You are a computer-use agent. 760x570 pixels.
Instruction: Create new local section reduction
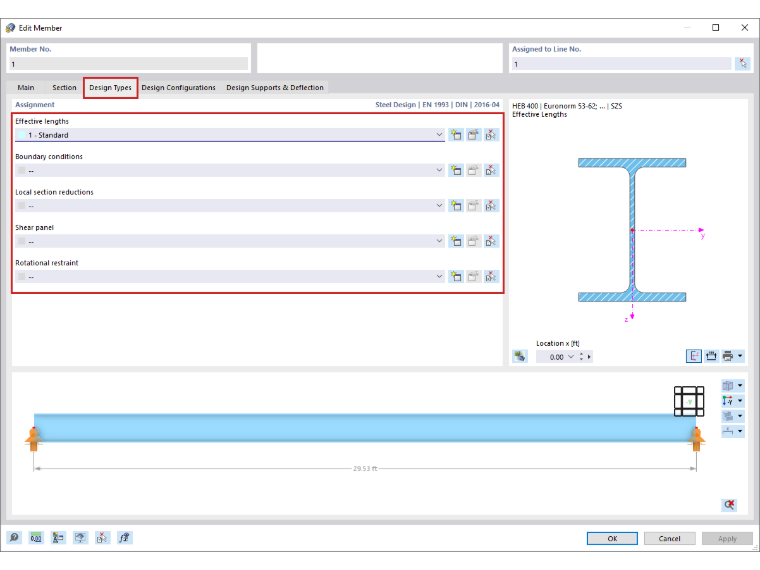456,206
